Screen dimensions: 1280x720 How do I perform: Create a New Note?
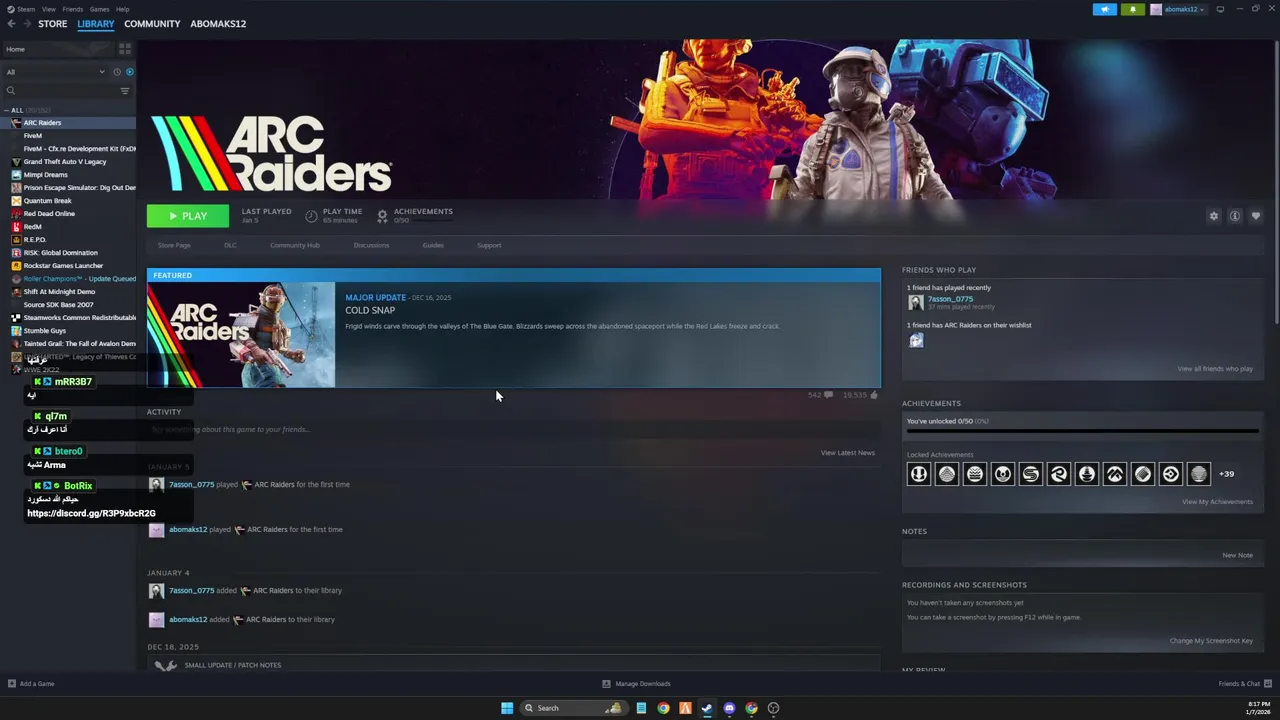(x=1237, y=555)
